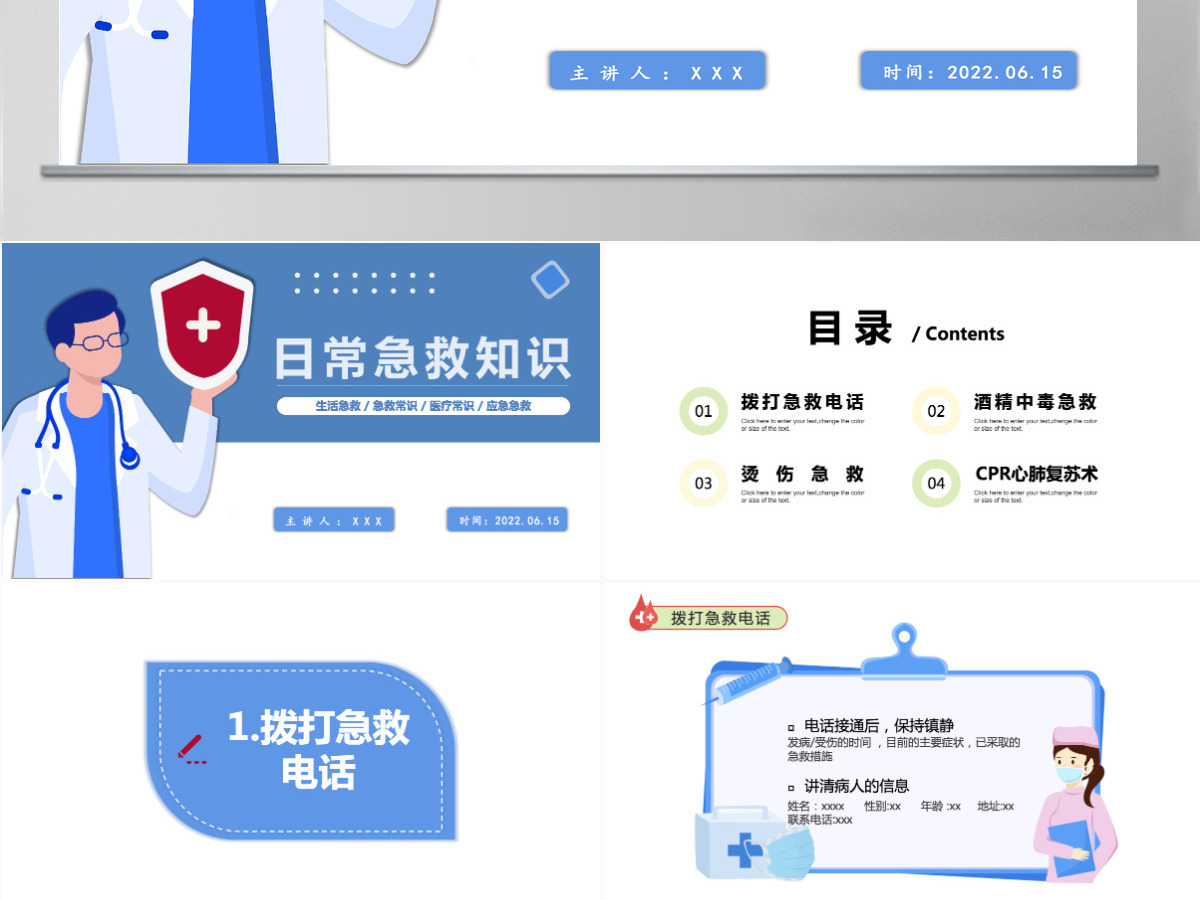Click the red blood drop icon
1200x900 pixels.
coord(642,612)
